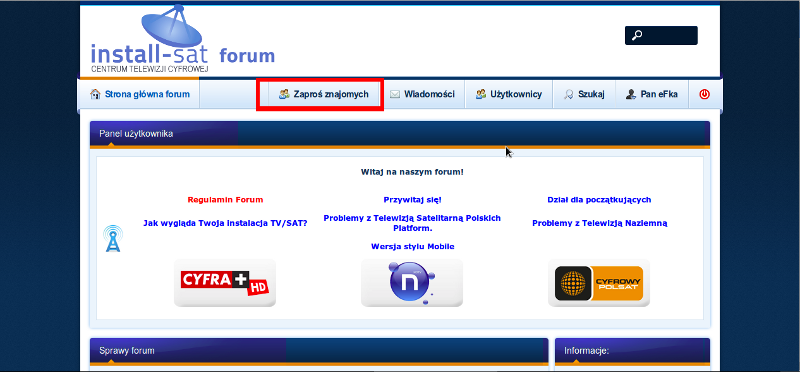Image resolution: width=800 pixels, height=372 pixels.
Task: Open Problemy z Telewizją Naziemną link
Action: (599, 223)
